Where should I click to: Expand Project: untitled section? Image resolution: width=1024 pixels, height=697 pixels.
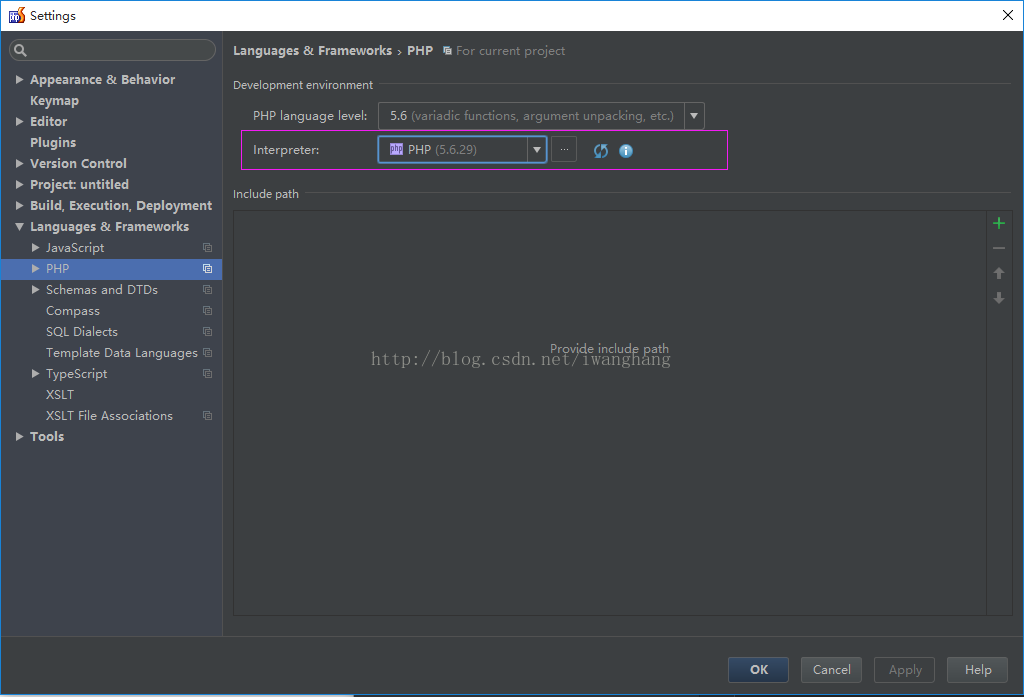[x=20, y=184]
